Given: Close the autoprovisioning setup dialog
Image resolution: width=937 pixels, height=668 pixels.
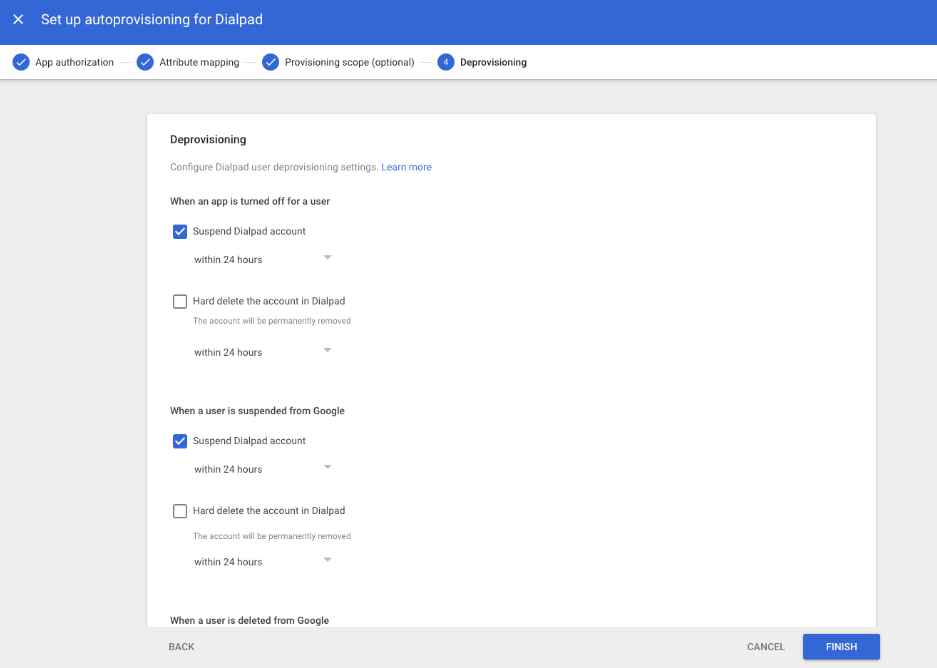Looking at the screenshot, I should click(x=18, y=20).
